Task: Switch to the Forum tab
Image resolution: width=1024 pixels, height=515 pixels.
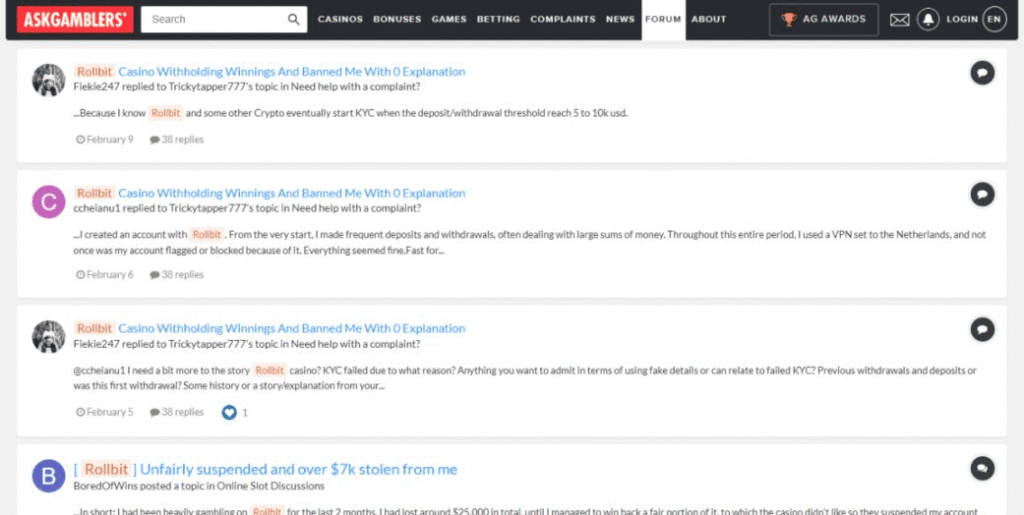Action: tap(663, 19)
